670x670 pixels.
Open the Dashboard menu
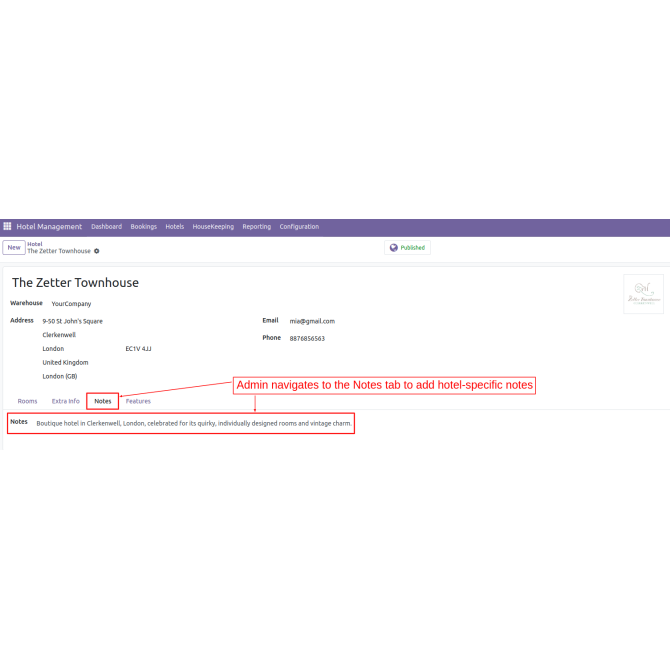coord(106,226)
